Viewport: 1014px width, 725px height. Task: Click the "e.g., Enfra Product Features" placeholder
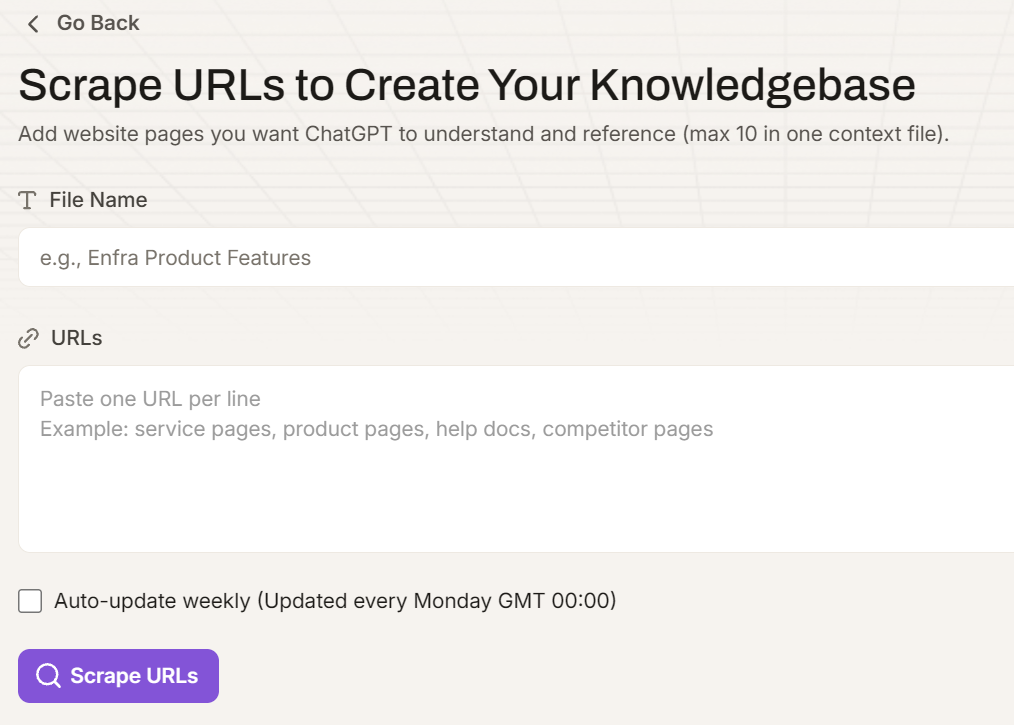pyautogui.click(x=175, y=258)
